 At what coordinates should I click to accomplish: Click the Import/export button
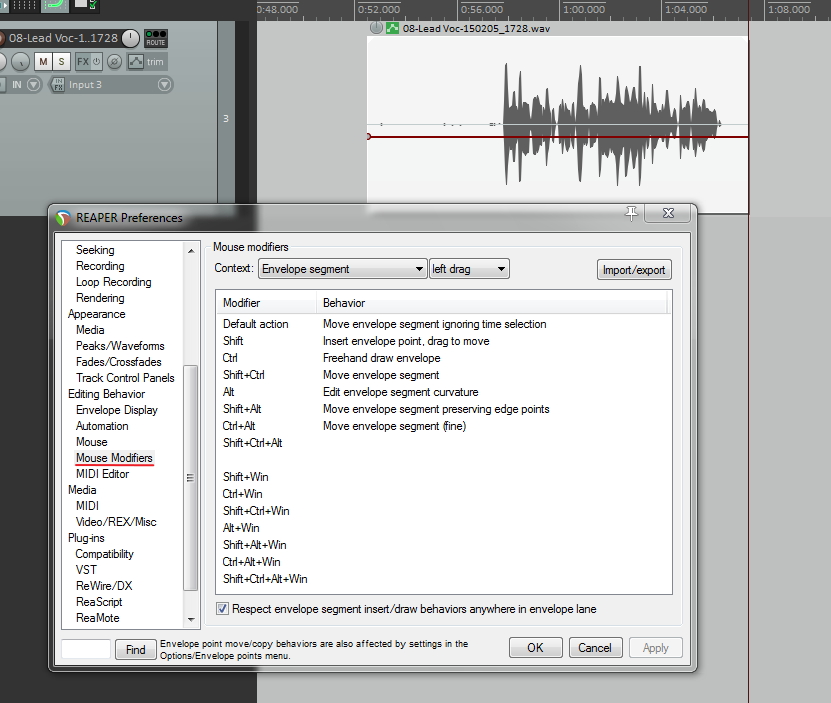(x=634, y=270)
